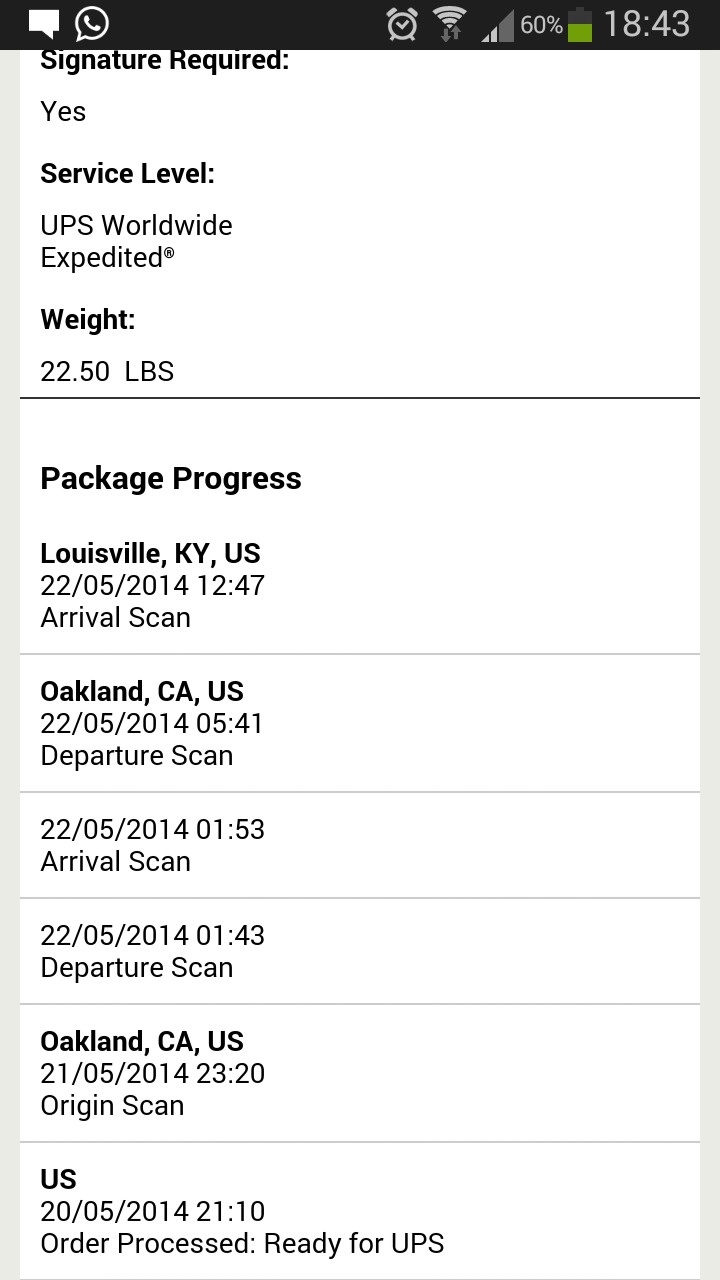The height and width of the screenshot is (1280, 720).
Task: Tap the UPS Worldwide Expedited service text
Action: click(x=137, y=241)
